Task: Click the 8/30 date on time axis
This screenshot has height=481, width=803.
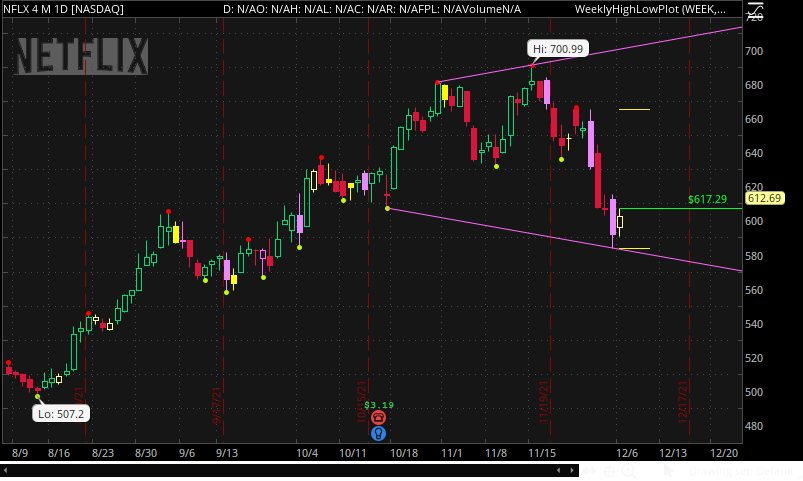Action: 146,453
